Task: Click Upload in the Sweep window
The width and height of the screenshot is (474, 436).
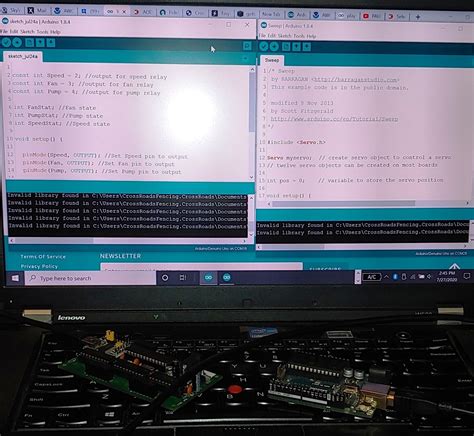Action: (x=274, y=46)
